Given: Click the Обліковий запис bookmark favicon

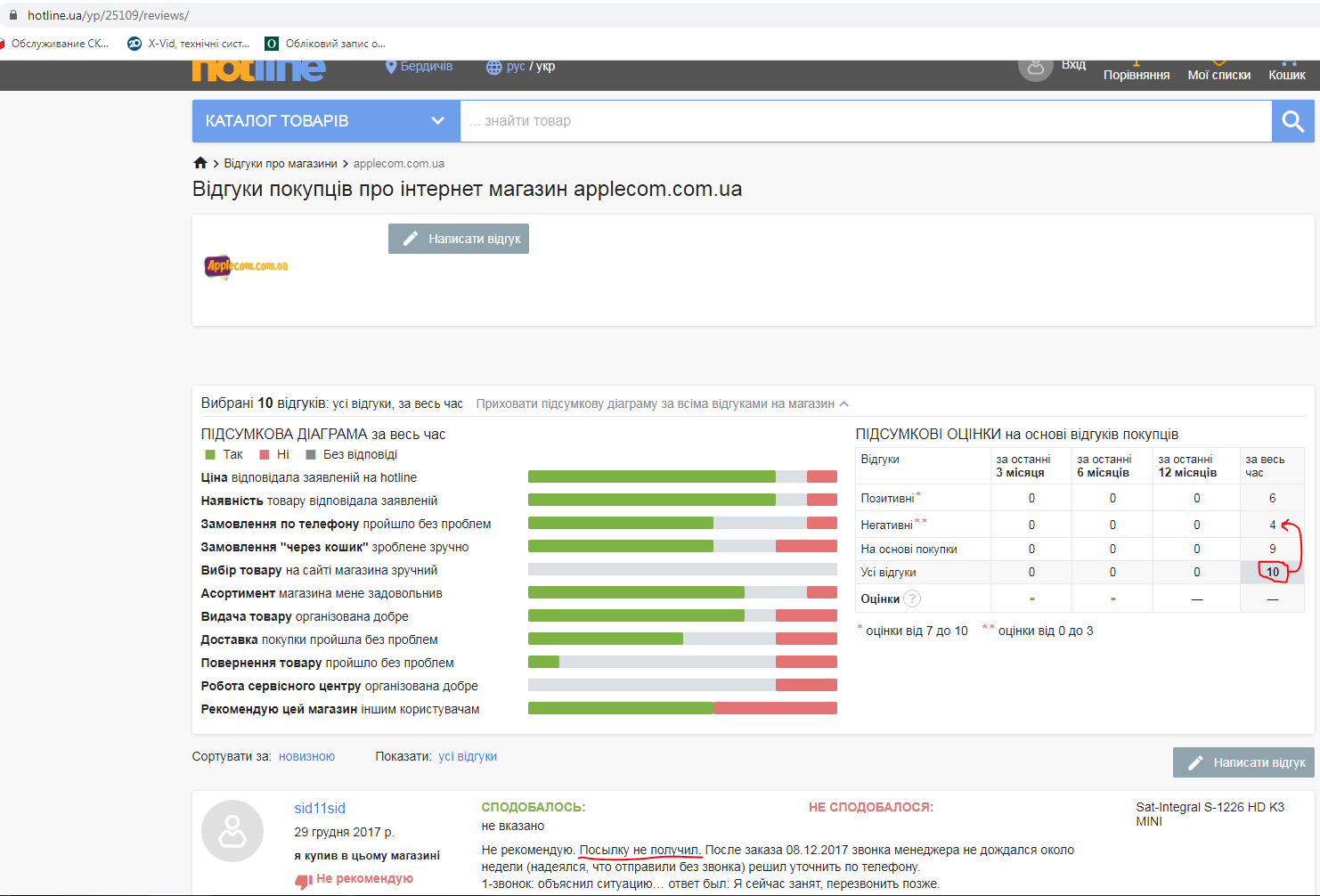Looking at the screenshot, I should (x=272, y=44).
